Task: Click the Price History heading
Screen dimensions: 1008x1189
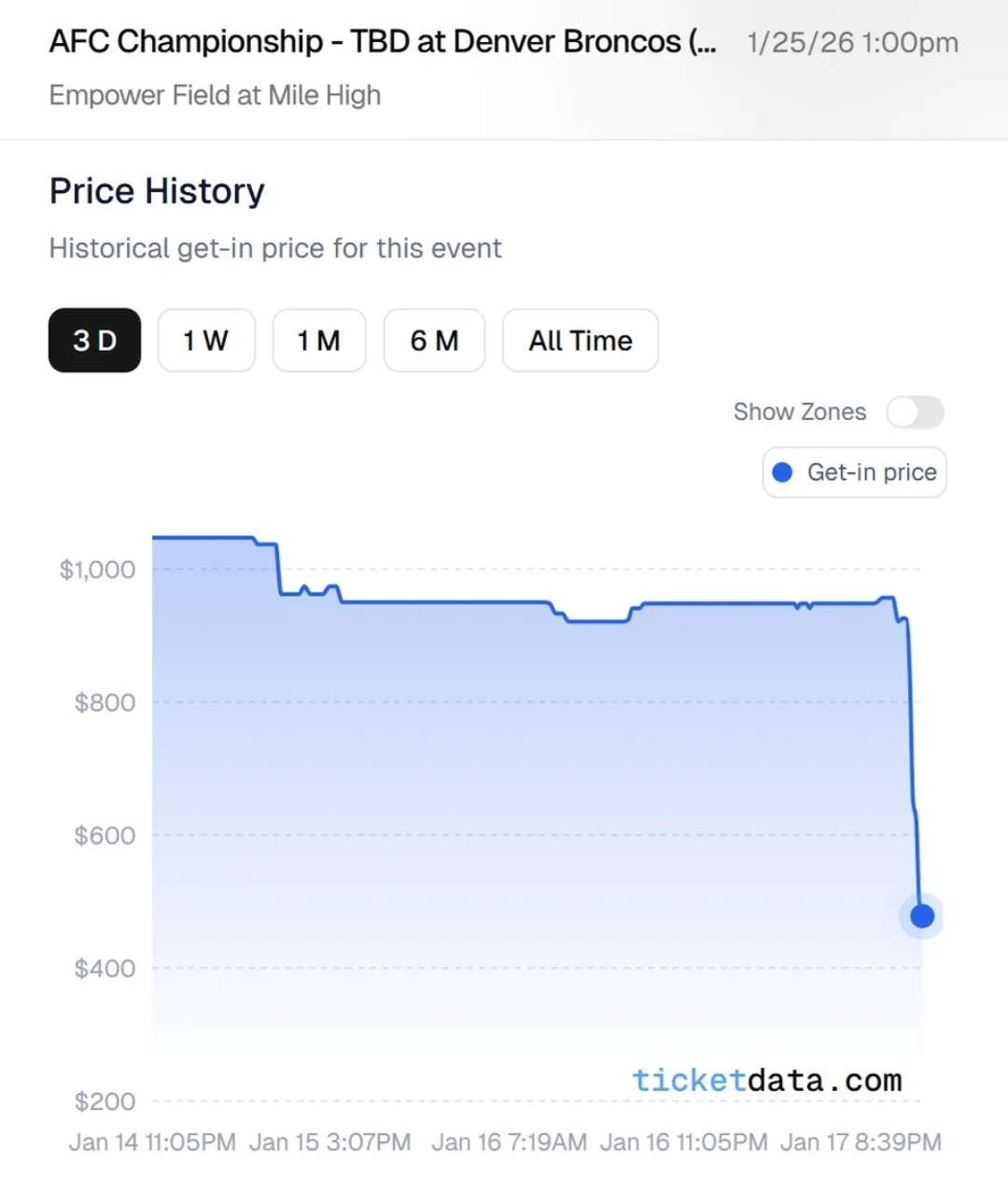Action: click(x=157, y=191)
